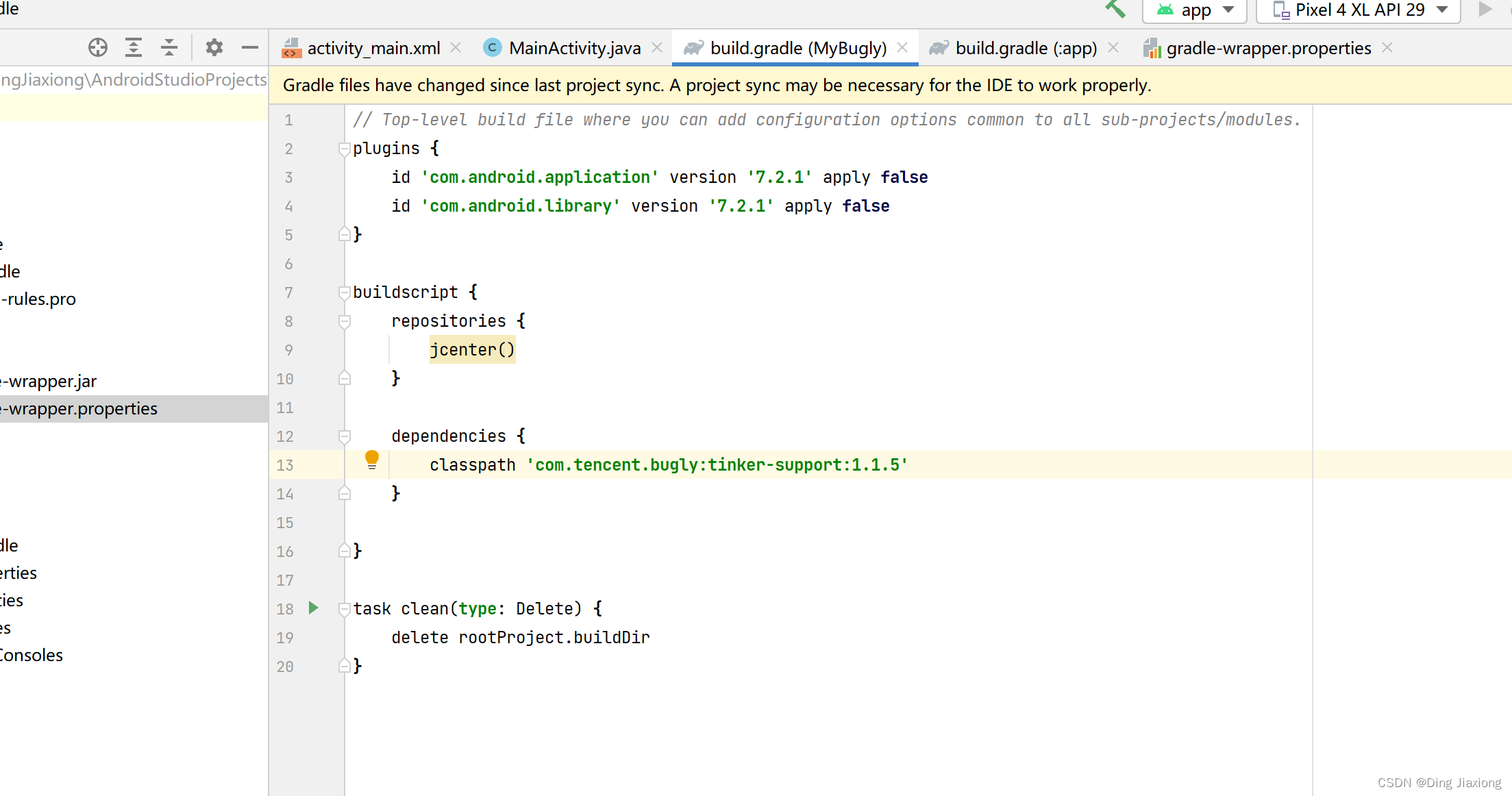The height and width of the screenshot is (796, 1512).
Task: Select the -wrapper.properties file in project tree
Action: pyautogui.click(x=134, y=409)
